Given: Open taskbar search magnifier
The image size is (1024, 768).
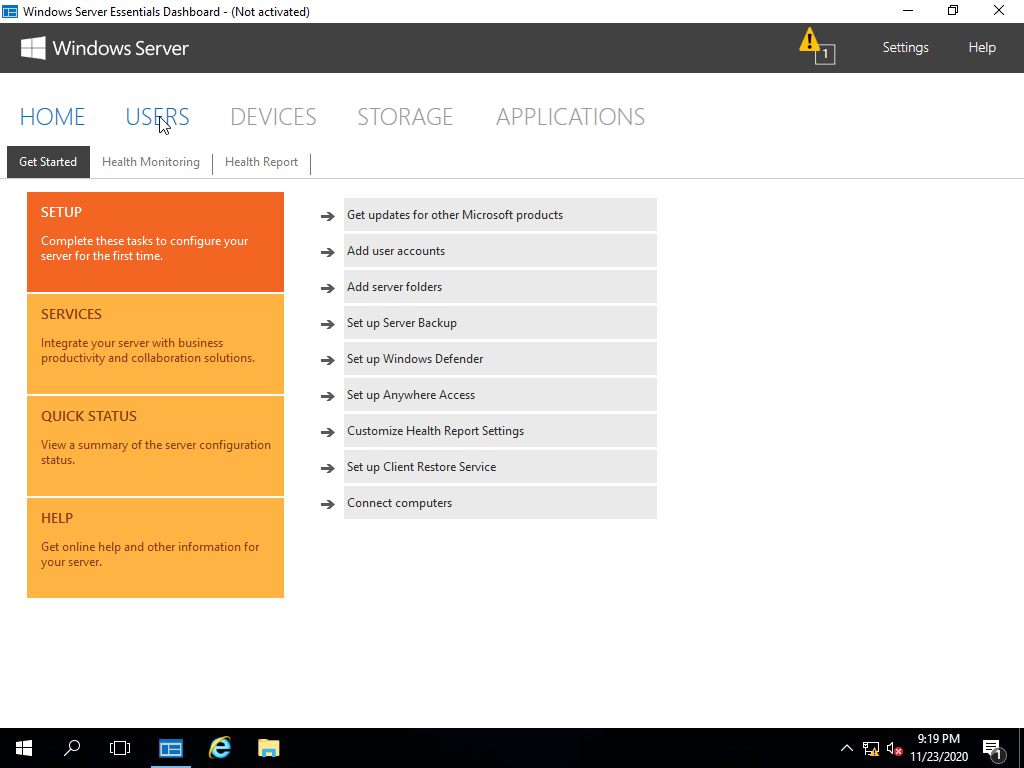Looking at the screenshot, I should click(x=72, y=748).
